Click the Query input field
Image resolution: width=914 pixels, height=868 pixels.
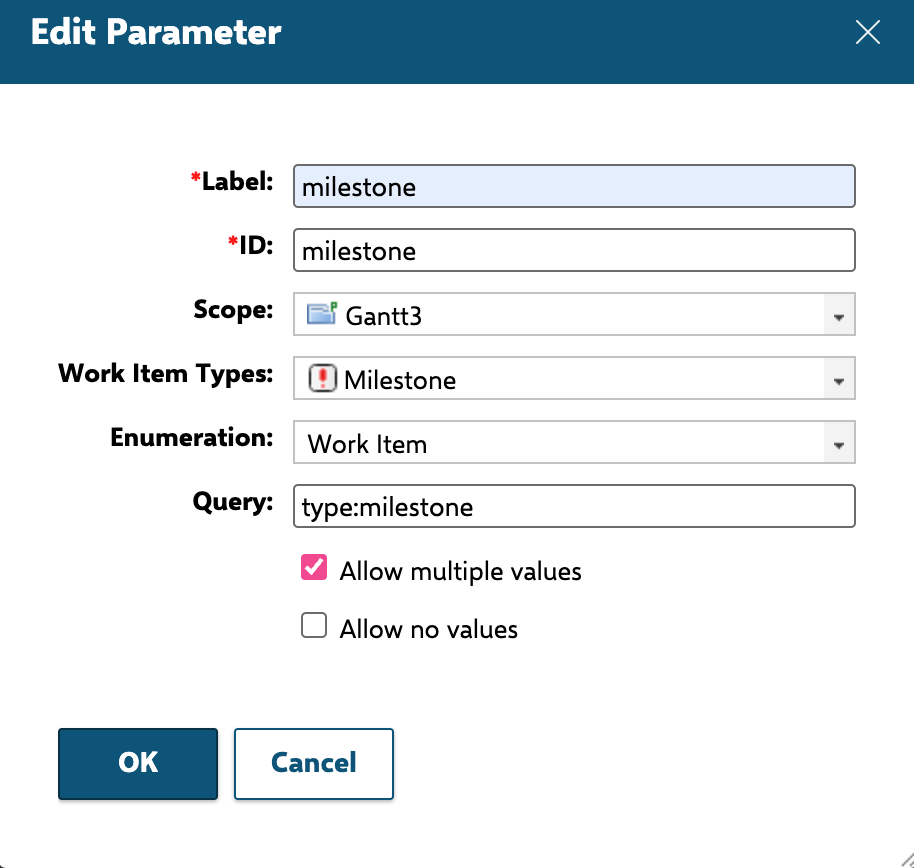click(574, 507)
